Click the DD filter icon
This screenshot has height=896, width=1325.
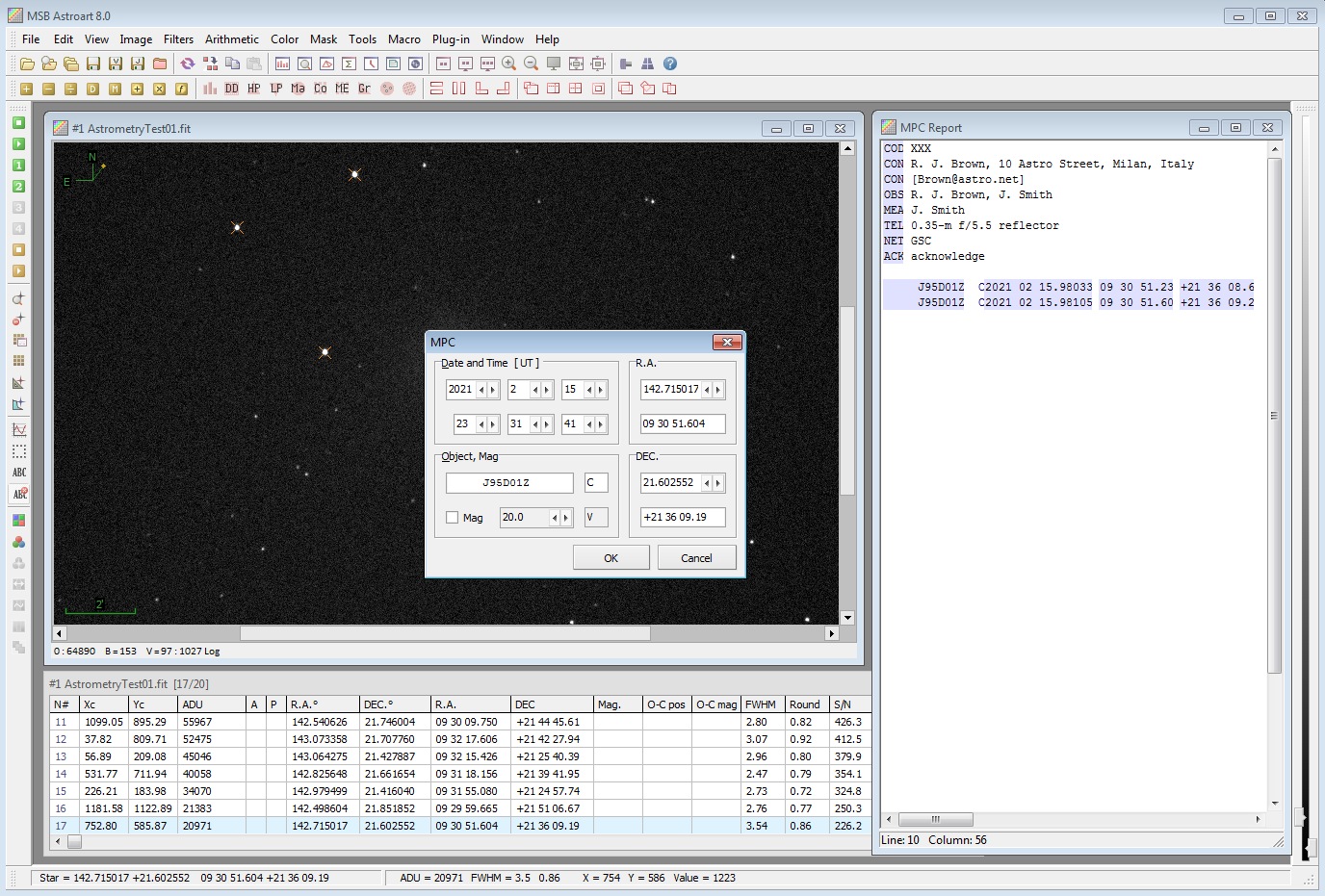[x=231, y=89]
